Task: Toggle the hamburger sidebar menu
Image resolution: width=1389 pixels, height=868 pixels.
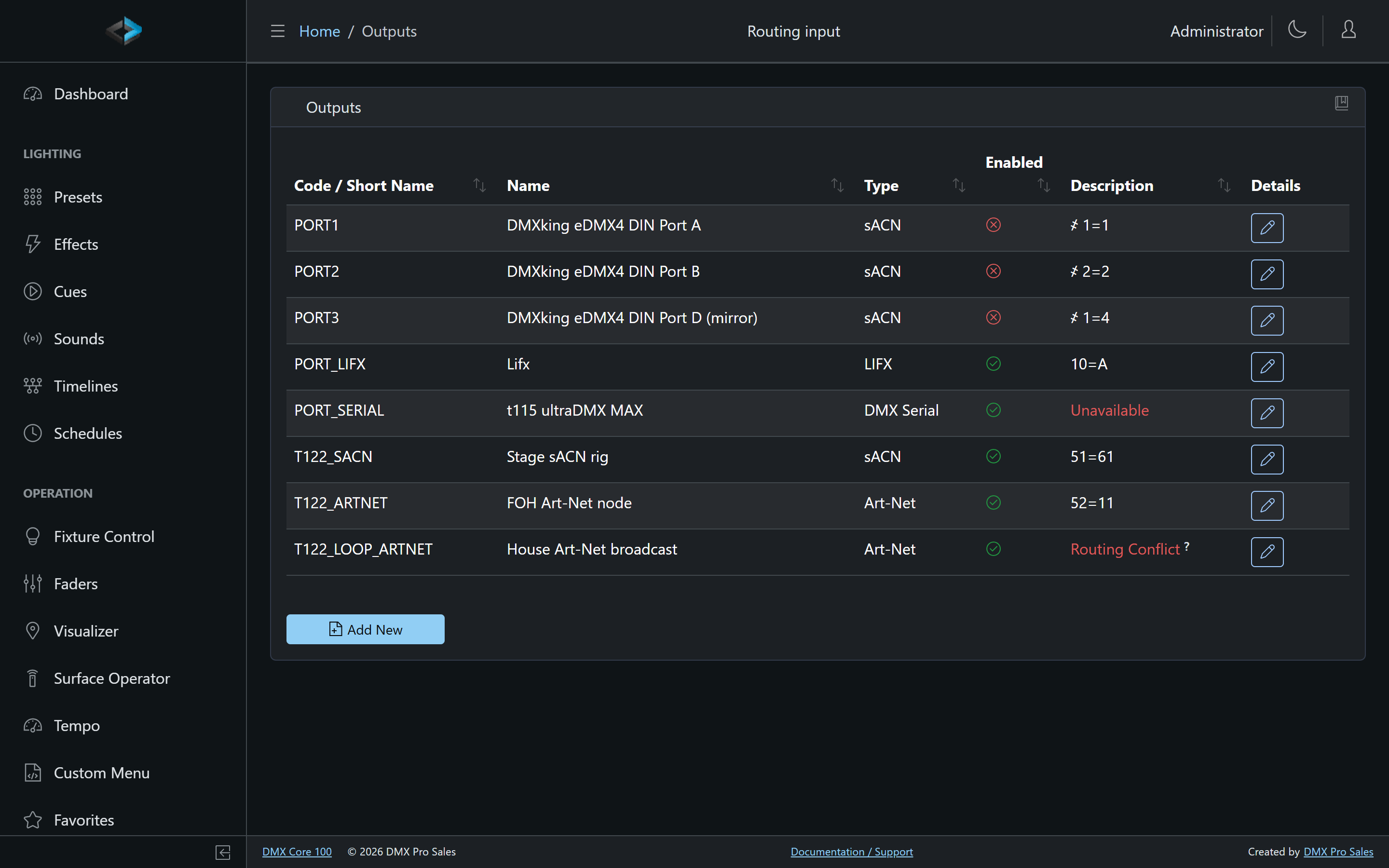Action: point(278,31)
